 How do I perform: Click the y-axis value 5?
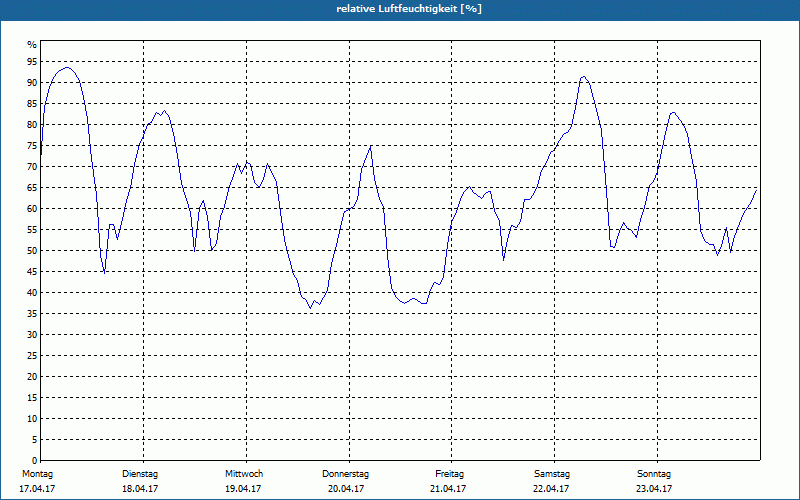(35, 440)
